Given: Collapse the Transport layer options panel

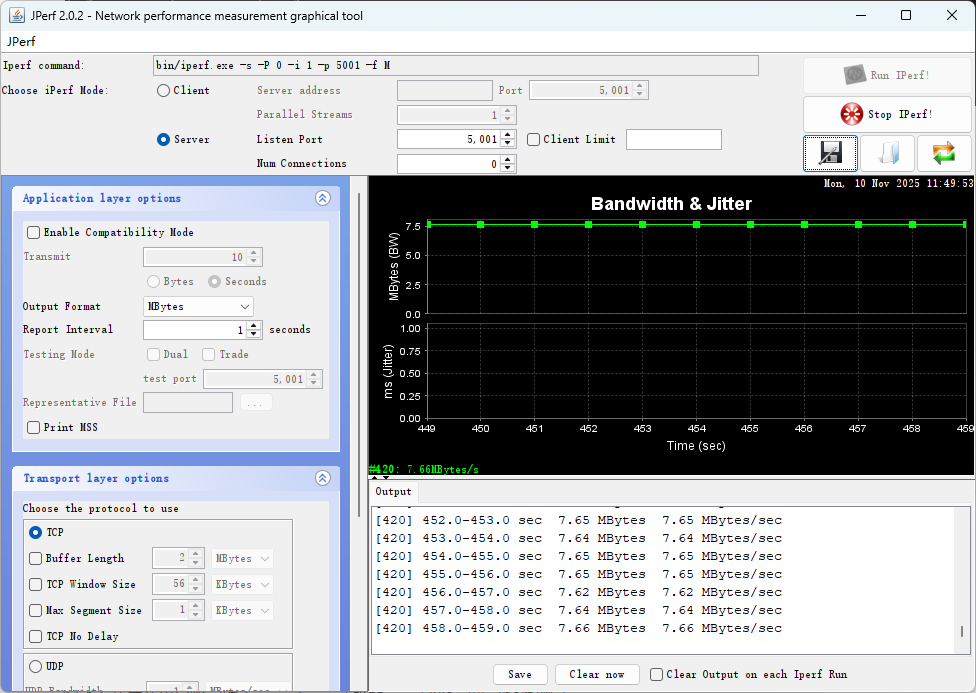Looking at the screenshot, I should point(322,478).
